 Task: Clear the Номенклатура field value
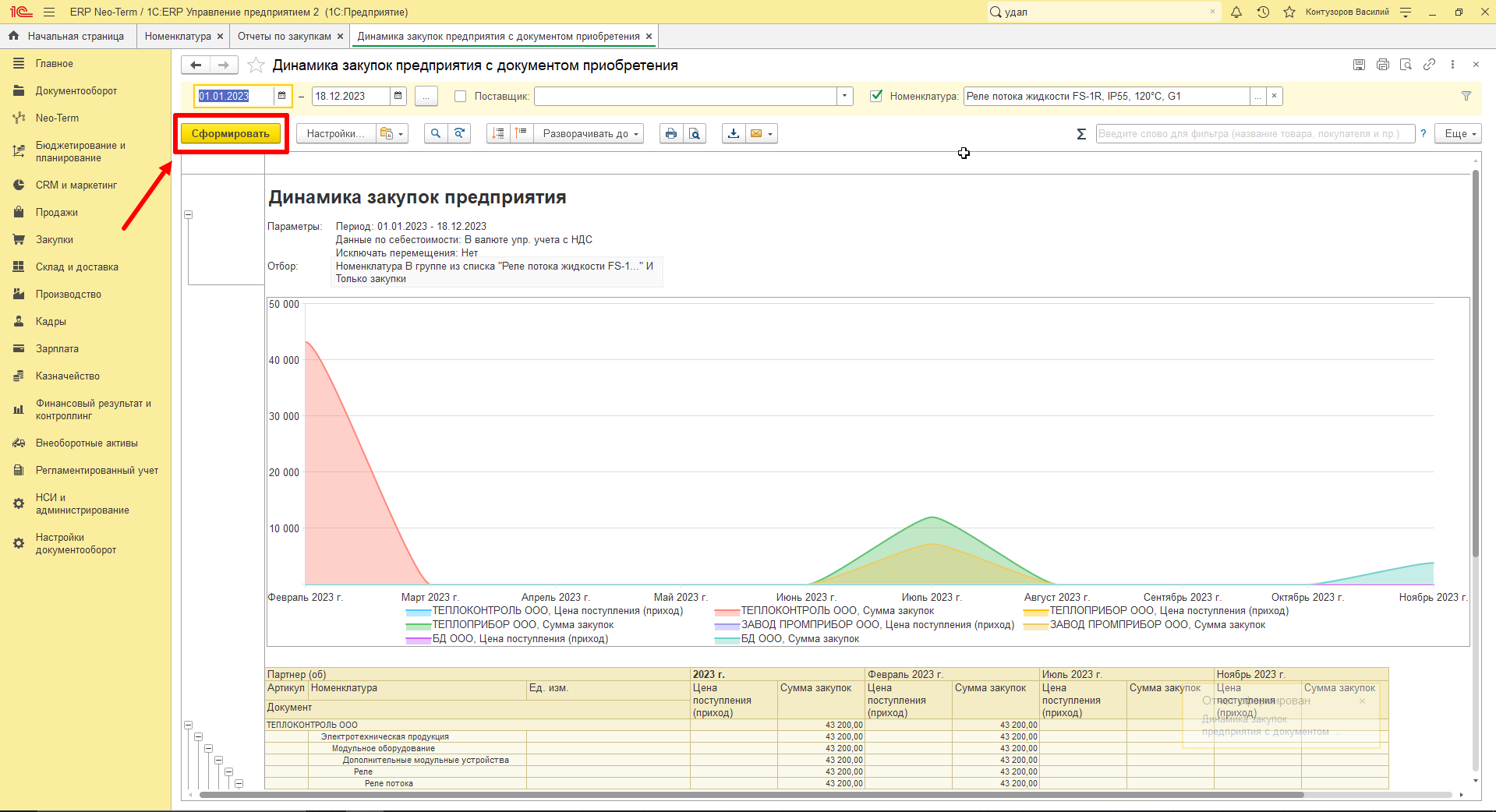coord(1274,96)
